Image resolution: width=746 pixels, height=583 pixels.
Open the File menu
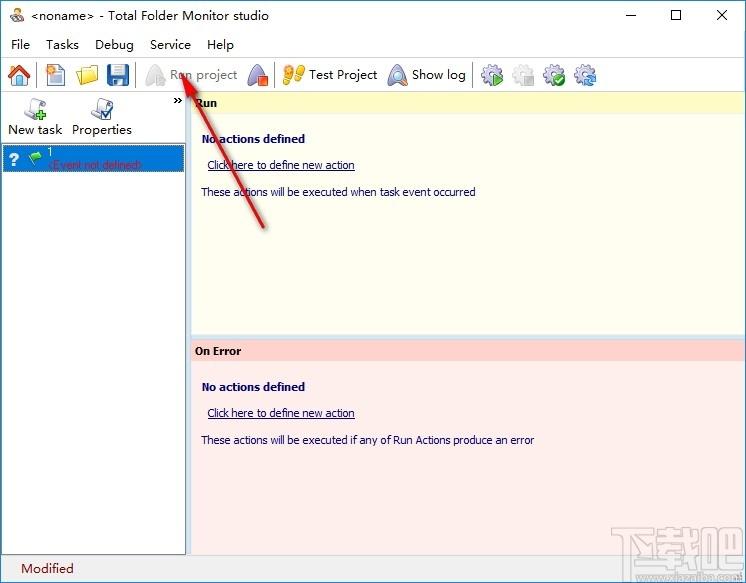(20, 45)
